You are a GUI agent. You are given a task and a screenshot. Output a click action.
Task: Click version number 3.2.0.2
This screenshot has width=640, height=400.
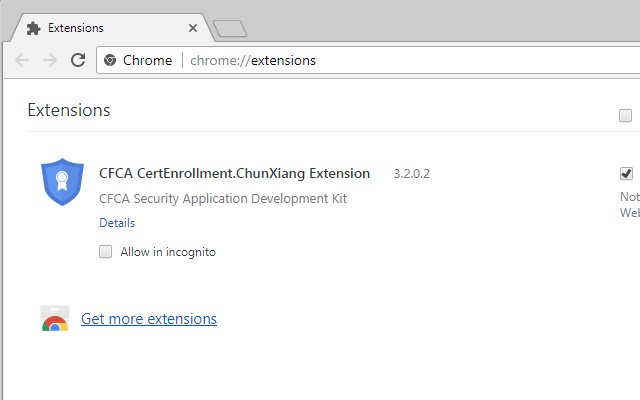point(411,174)
